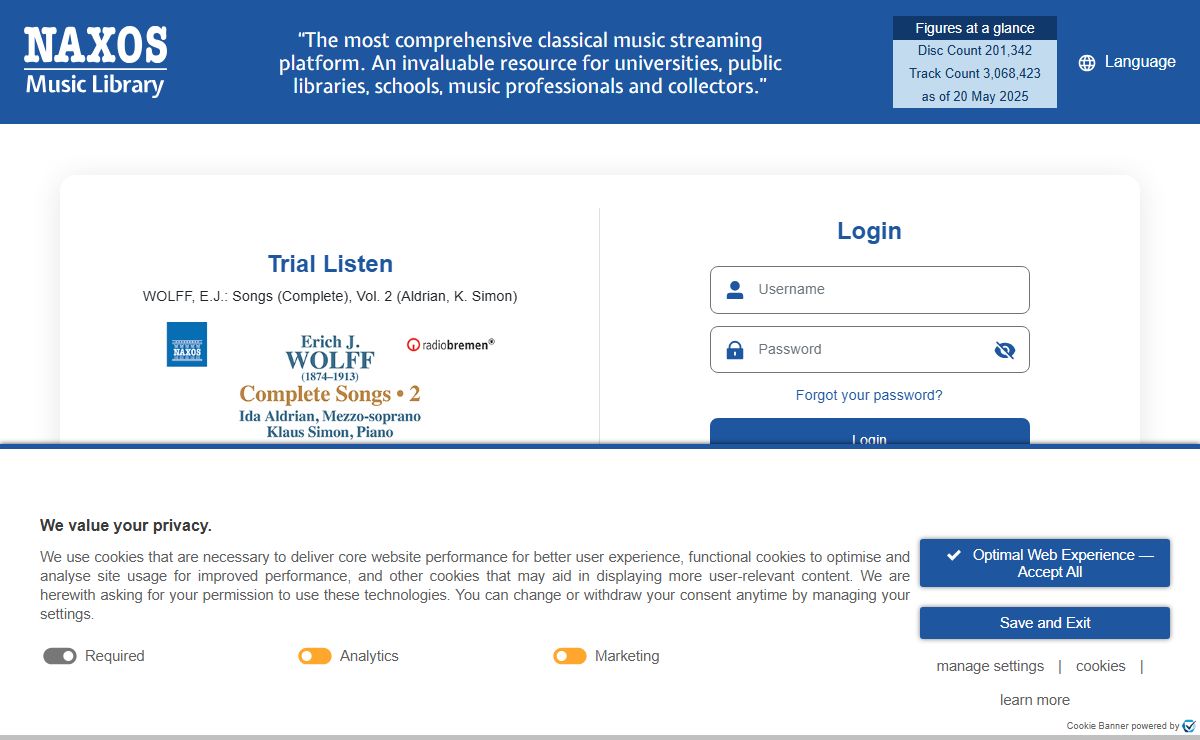Screen dimensions: 1200x740
Task: Click Optimal Web Experience Accept All button
Action: pos(1045,563)
